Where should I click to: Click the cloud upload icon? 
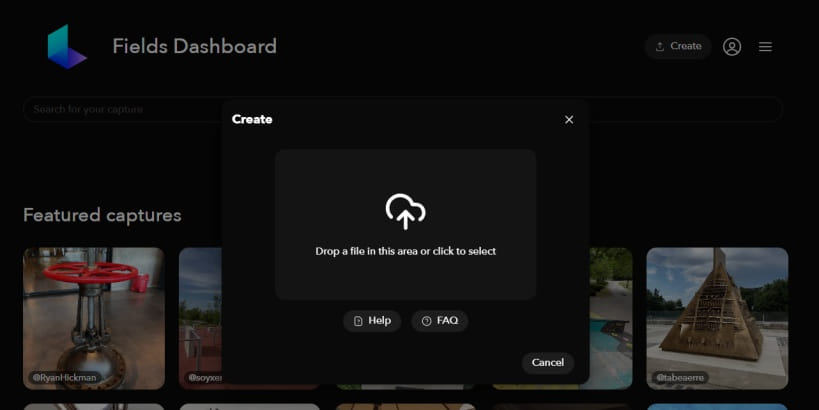coord(405,212)
